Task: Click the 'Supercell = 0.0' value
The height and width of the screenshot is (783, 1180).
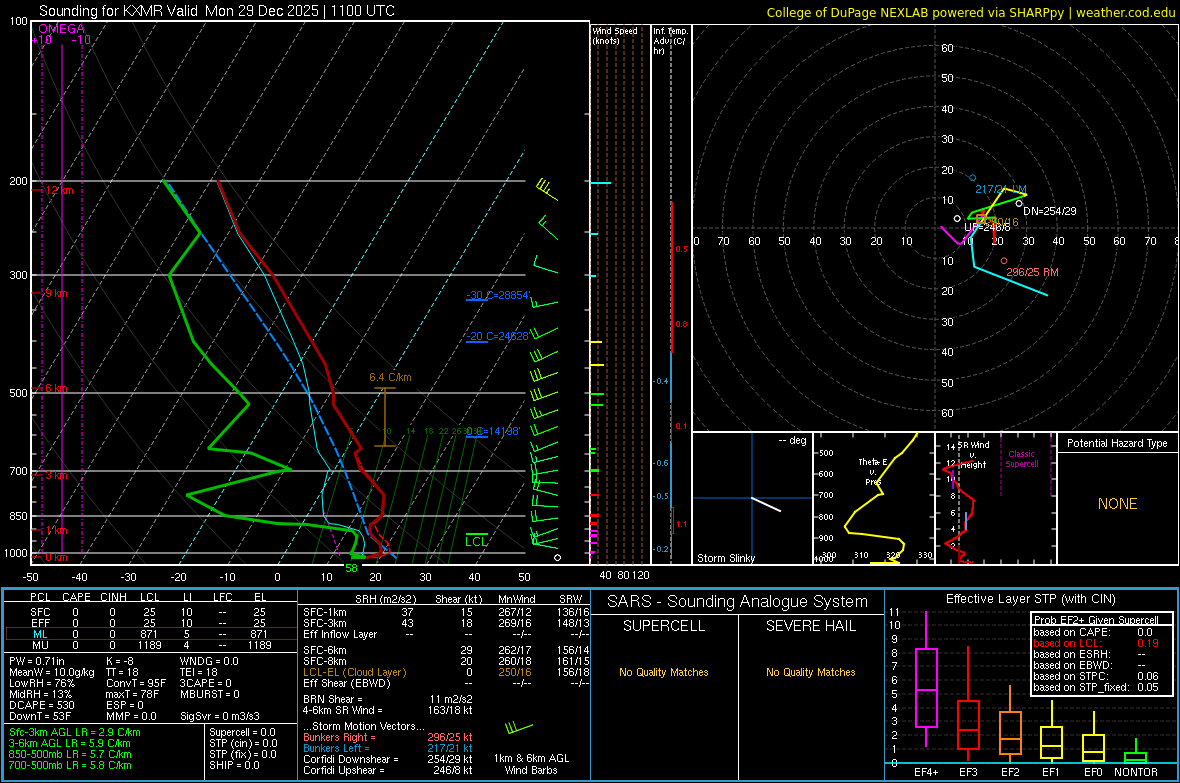Action: point(242,732)
